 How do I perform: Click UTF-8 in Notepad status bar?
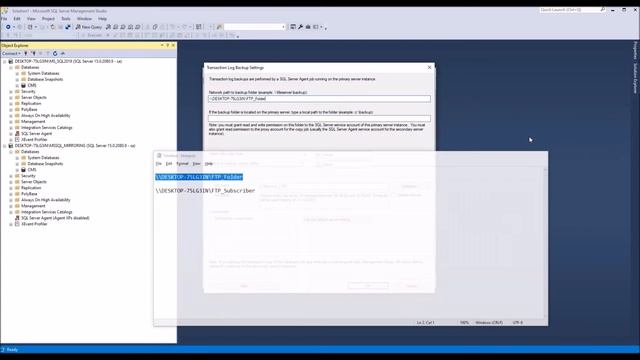[x=518, y=322]
